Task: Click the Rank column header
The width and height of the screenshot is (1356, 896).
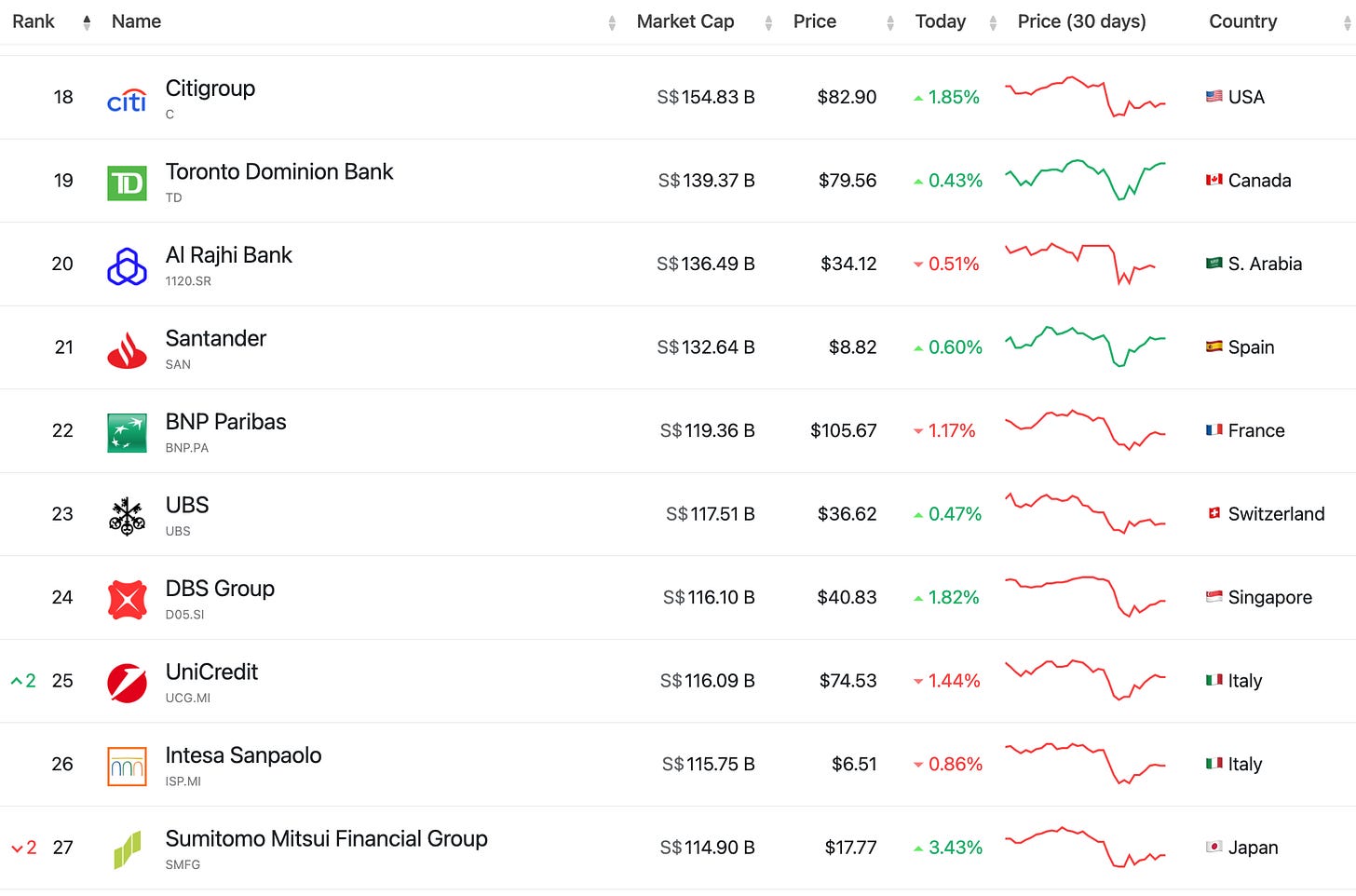Action: (34, 21)
